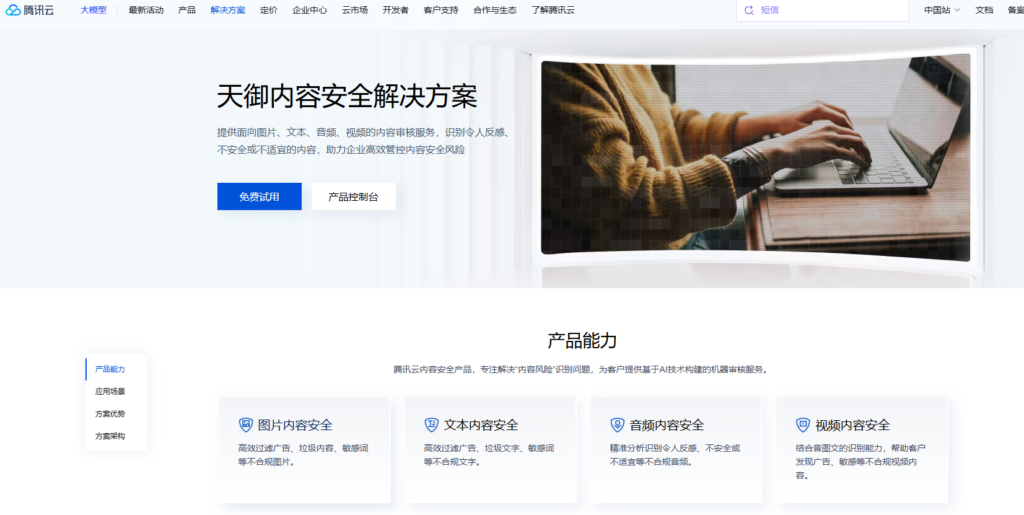The height and width of the screenshot is (515, 1024).
Task: Open the 文档 link in header
Action: (984, 10)
